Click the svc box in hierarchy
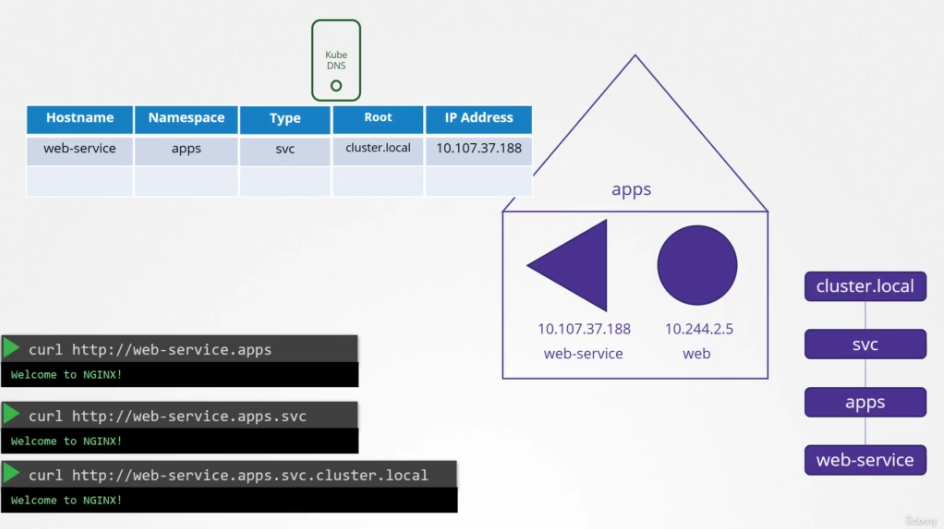 click(865, 344)
